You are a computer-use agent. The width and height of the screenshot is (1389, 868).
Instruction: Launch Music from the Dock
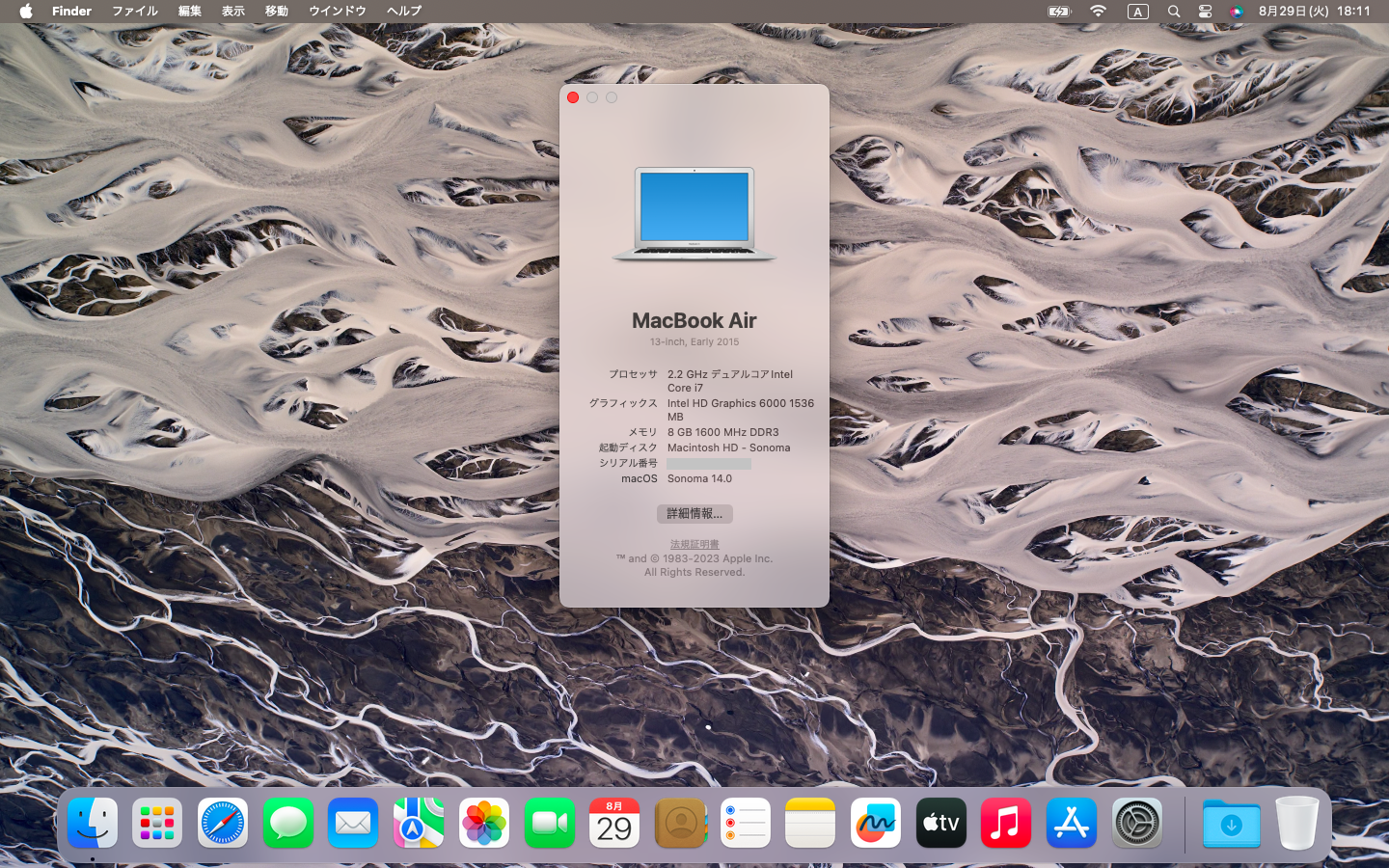1006,823
